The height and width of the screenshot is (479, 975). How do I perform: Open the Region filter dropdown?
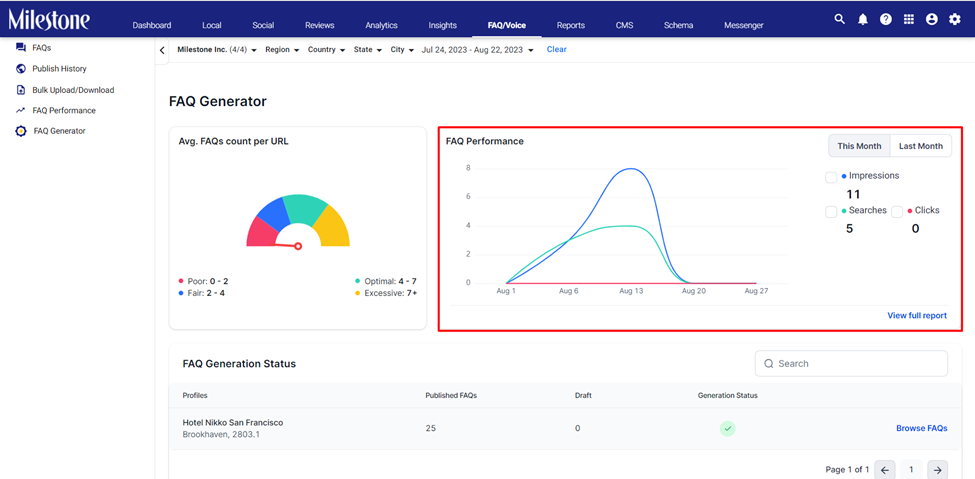pyautogui.click(x=282, y=50)
